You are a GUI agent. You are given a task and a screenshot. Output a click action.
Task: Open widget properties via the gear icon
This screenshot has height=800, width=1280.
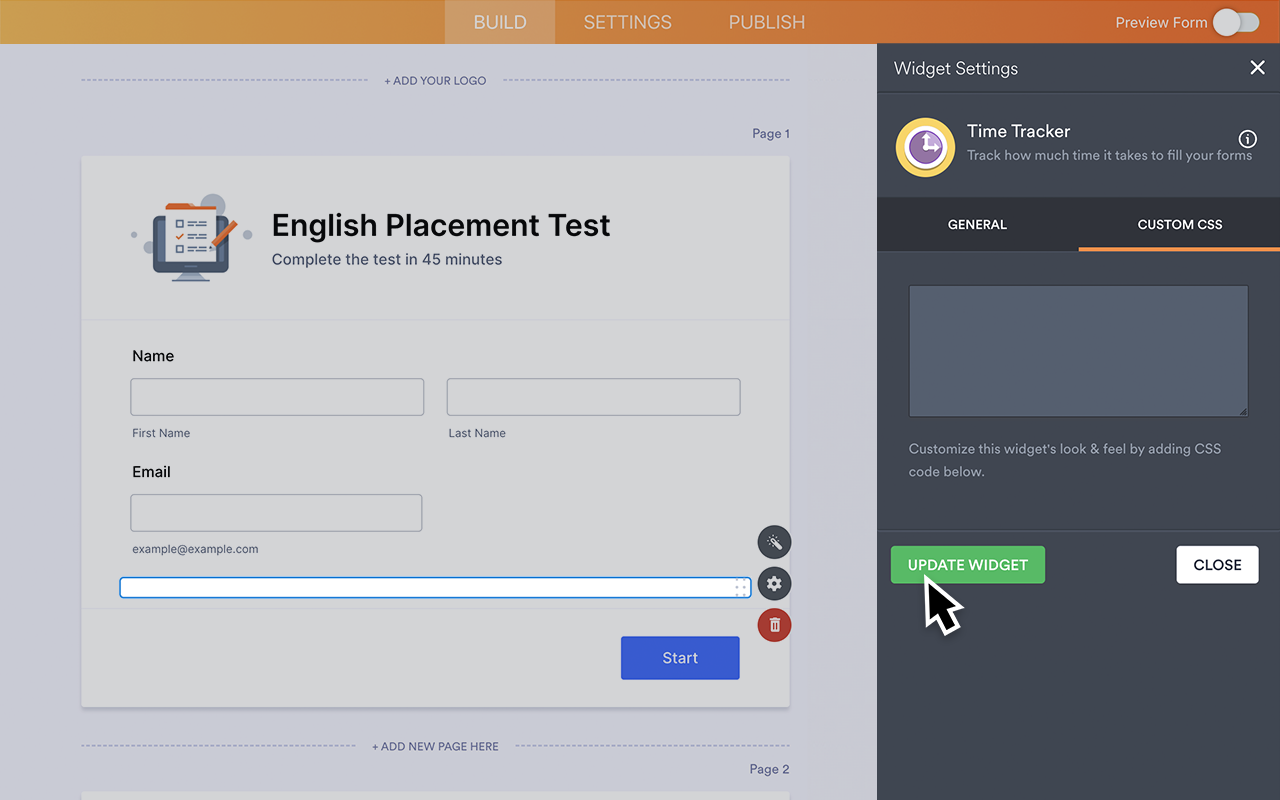(774, 583)
